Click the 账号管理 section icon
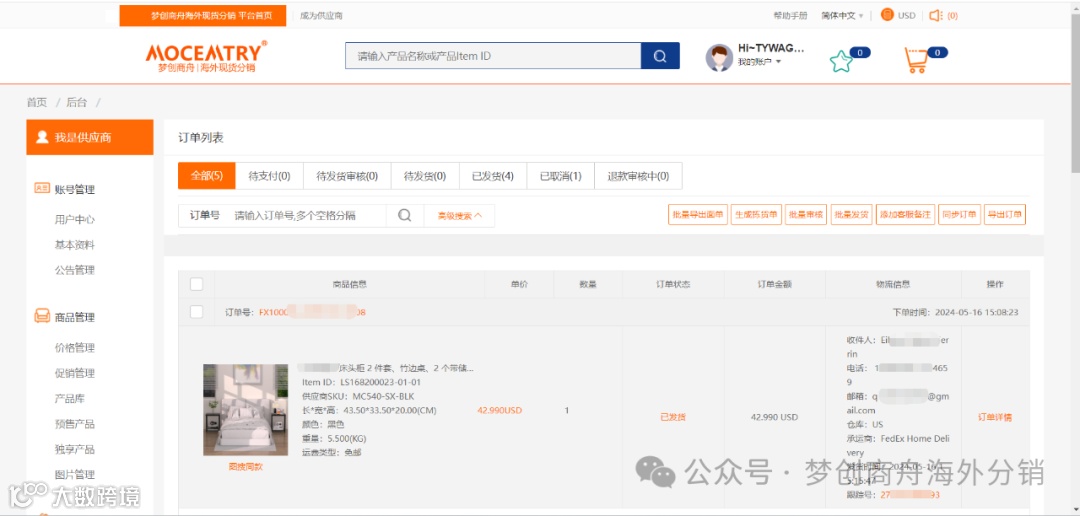Screen dimensions: 1080x516 click(42, 189)
